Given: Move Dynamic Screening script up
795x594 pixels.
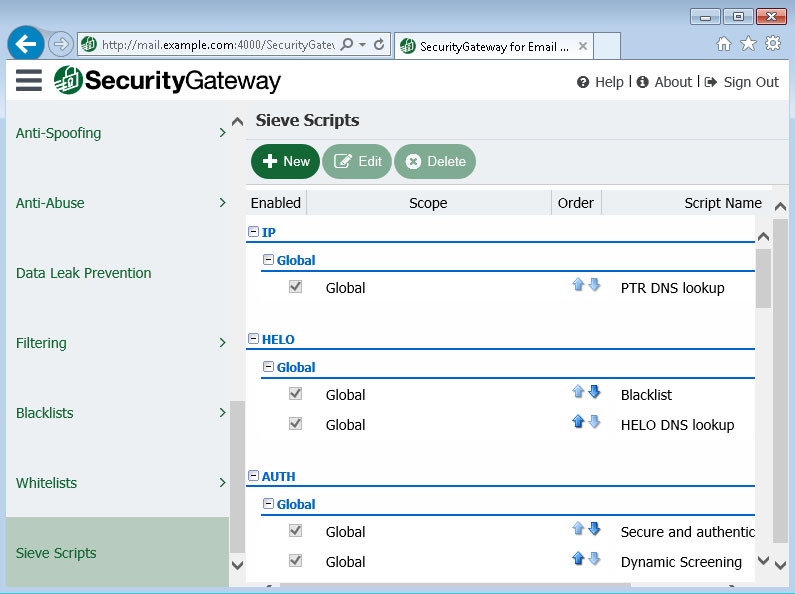Looking at the screenshot, I should click(578, 558).
